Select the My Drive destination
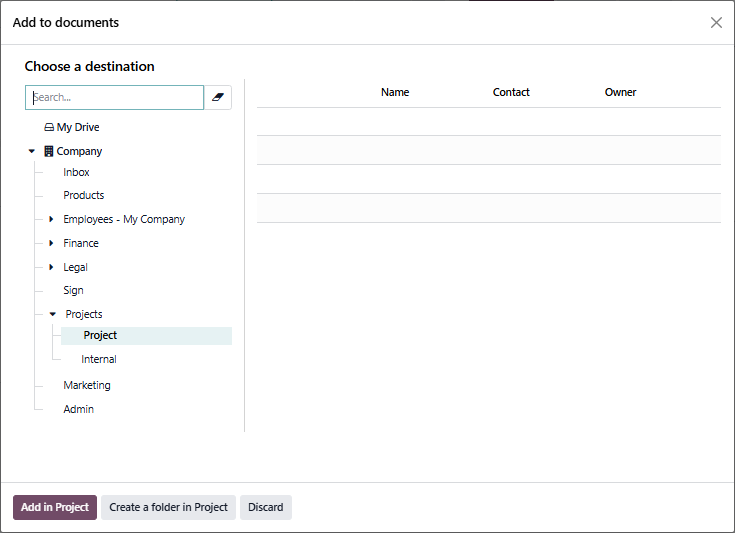Screen dimensions: 735x533 pos(78,127)
